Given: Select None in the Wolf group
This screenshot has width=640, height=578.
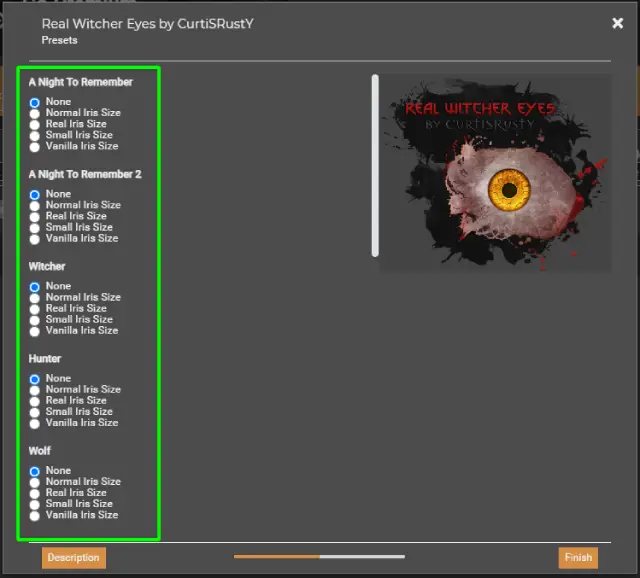Looking at the screenshot, I should tap(35, 471).
